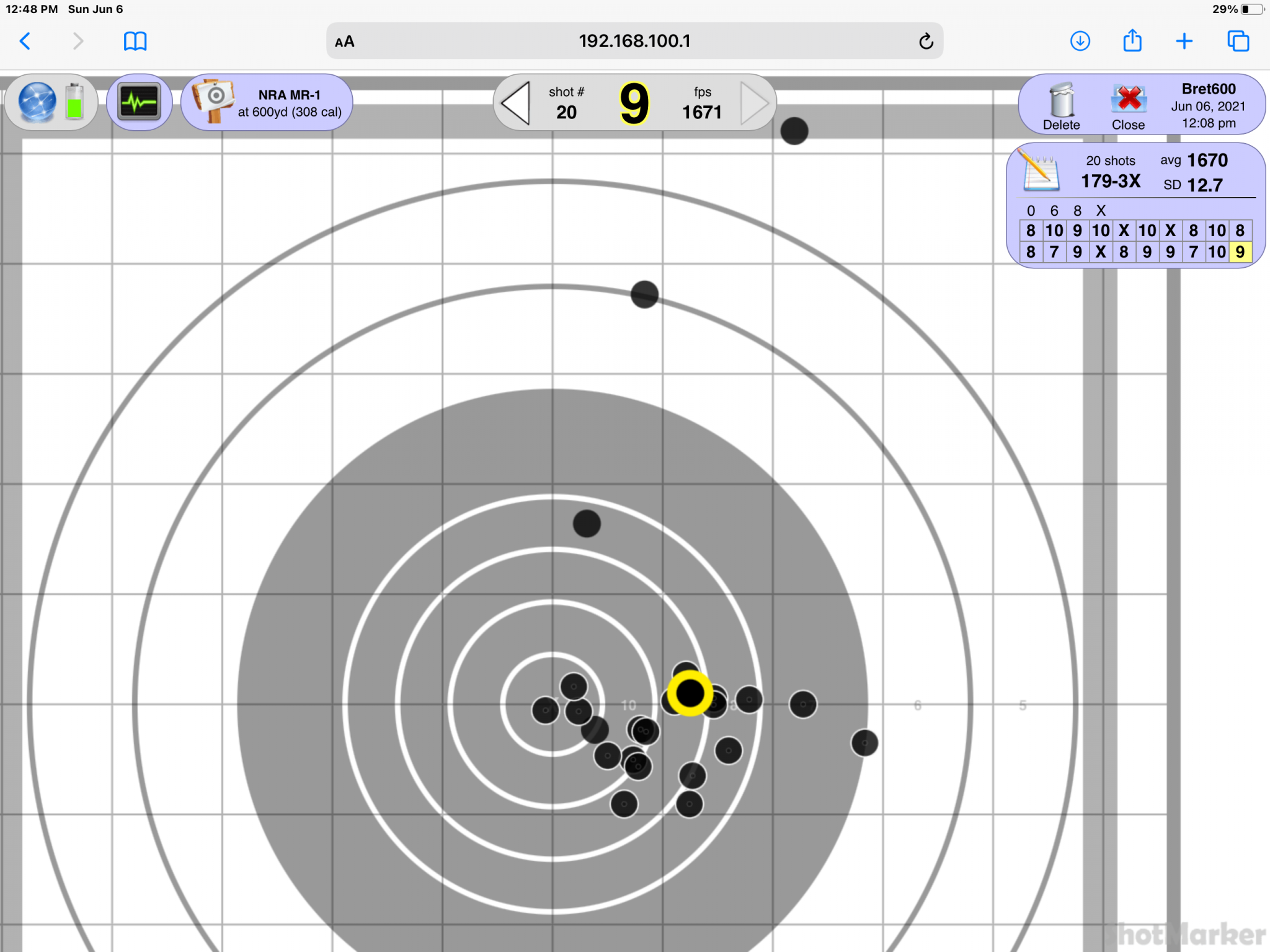1270x952 pixels.
Task: Check the green battery indicator icon
Action: (74, 102)
